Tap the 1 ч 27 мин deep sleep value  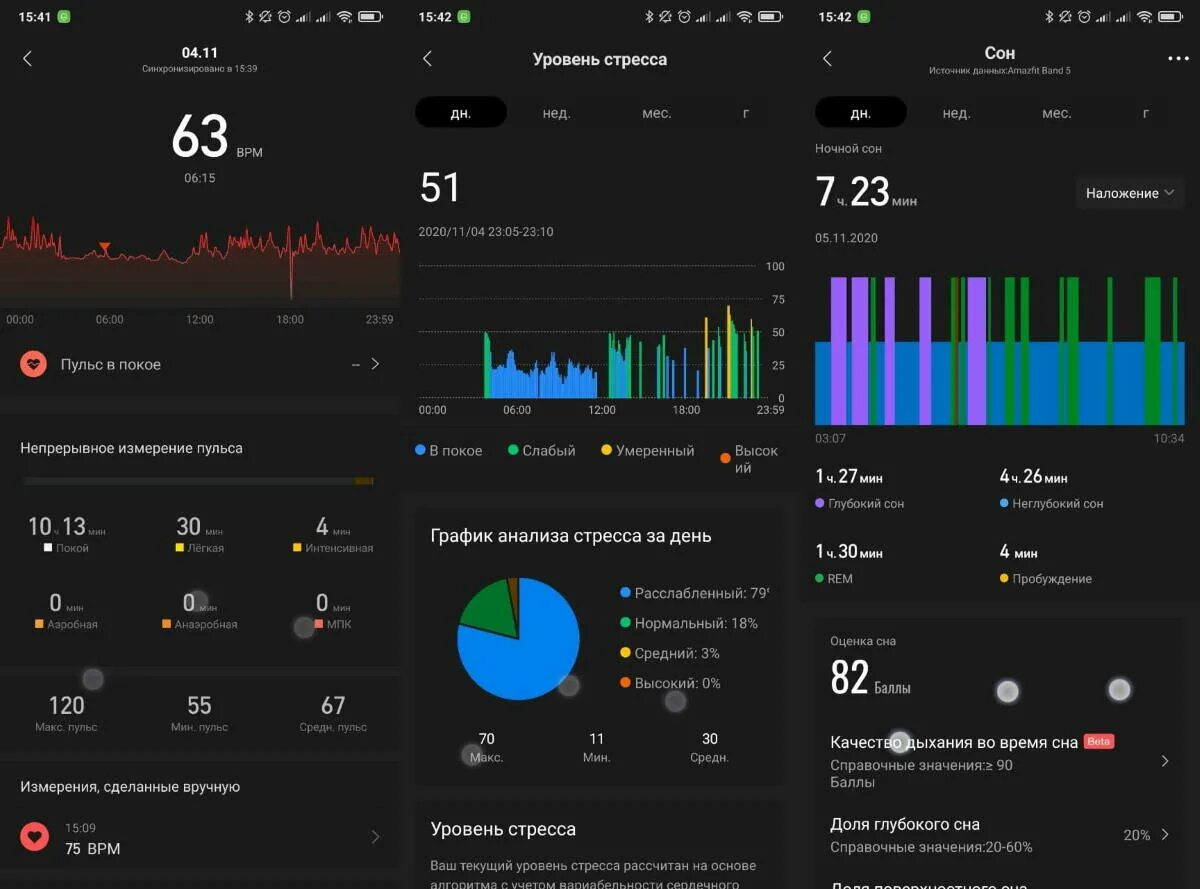pos(849,477)
